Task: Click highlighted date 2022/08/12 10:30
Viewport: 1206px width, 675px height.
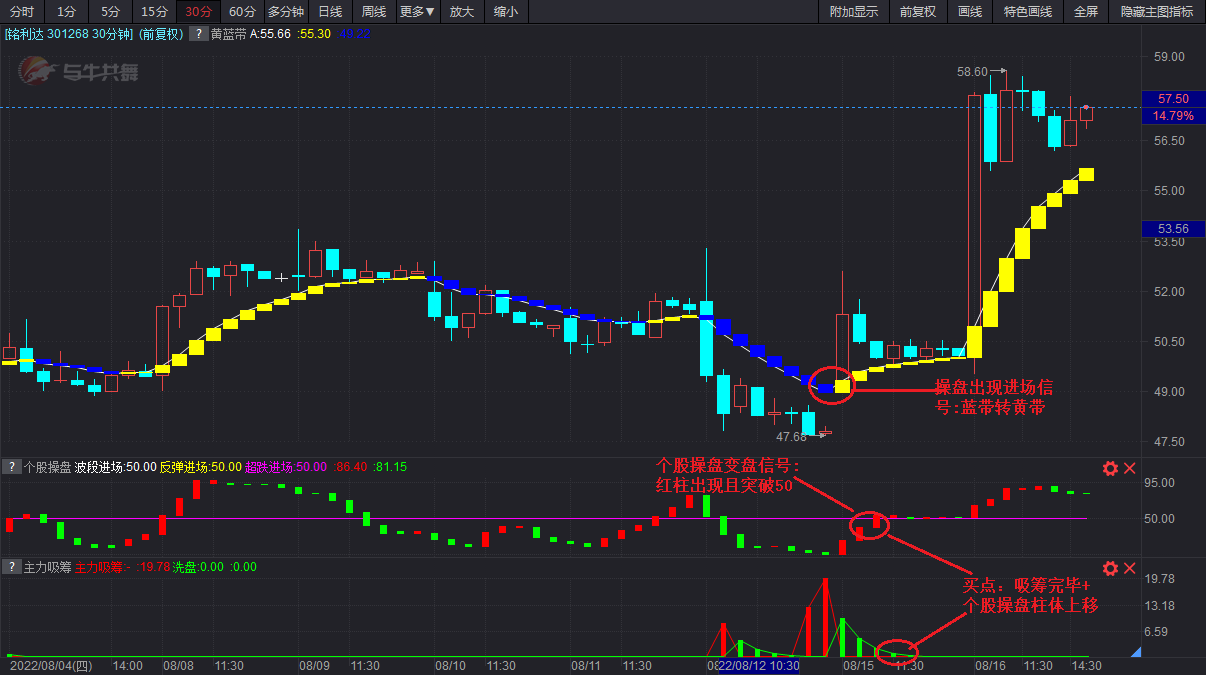Action: coord(758,665)
